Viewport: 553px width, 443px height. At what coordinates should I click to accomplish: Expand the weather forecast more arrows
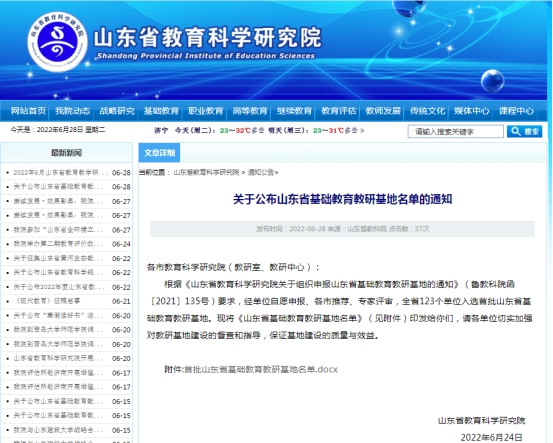362,131
